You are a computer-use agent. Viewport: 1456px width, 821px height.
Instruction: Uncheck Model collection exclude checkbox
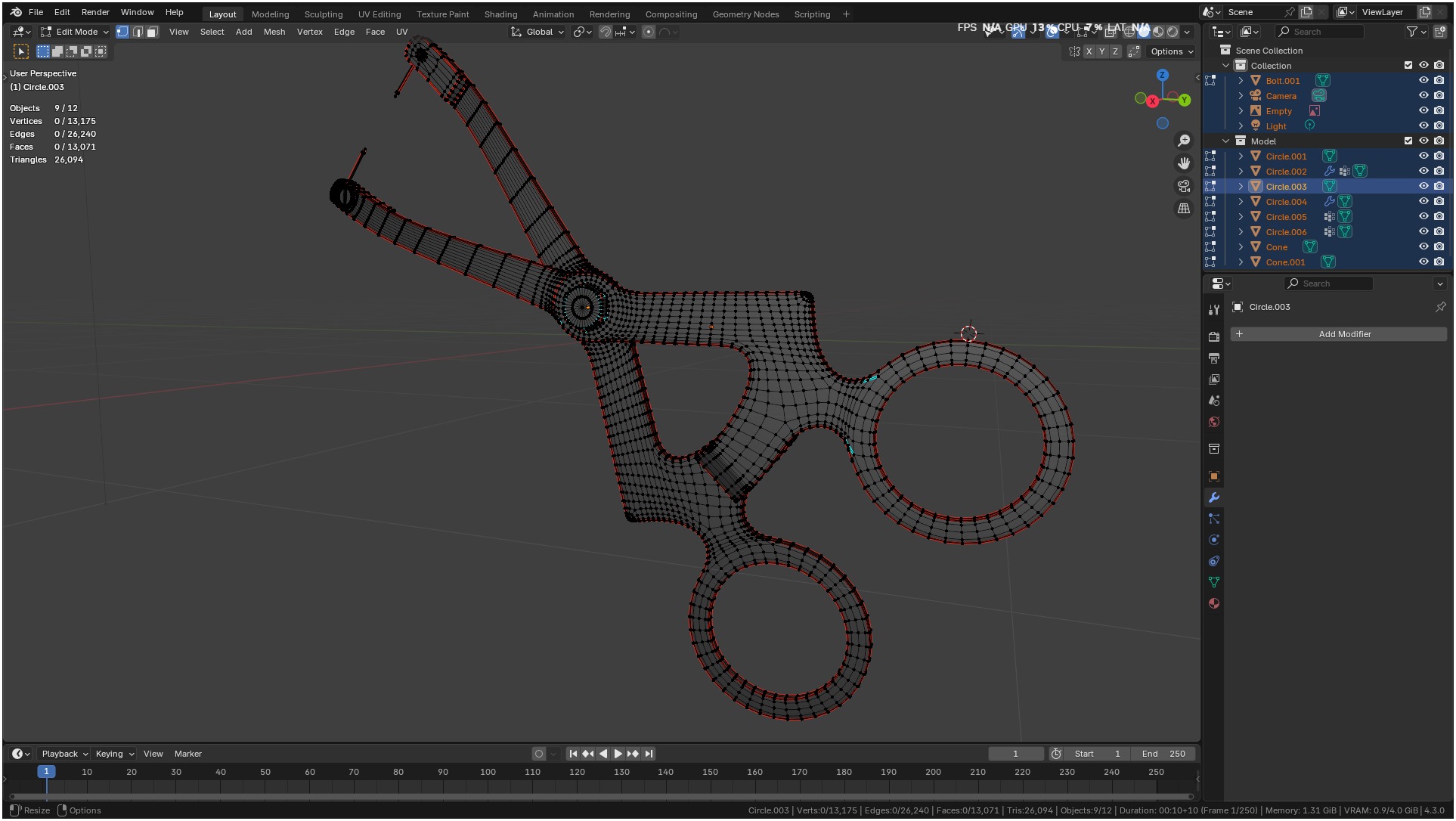(1408, 141)
